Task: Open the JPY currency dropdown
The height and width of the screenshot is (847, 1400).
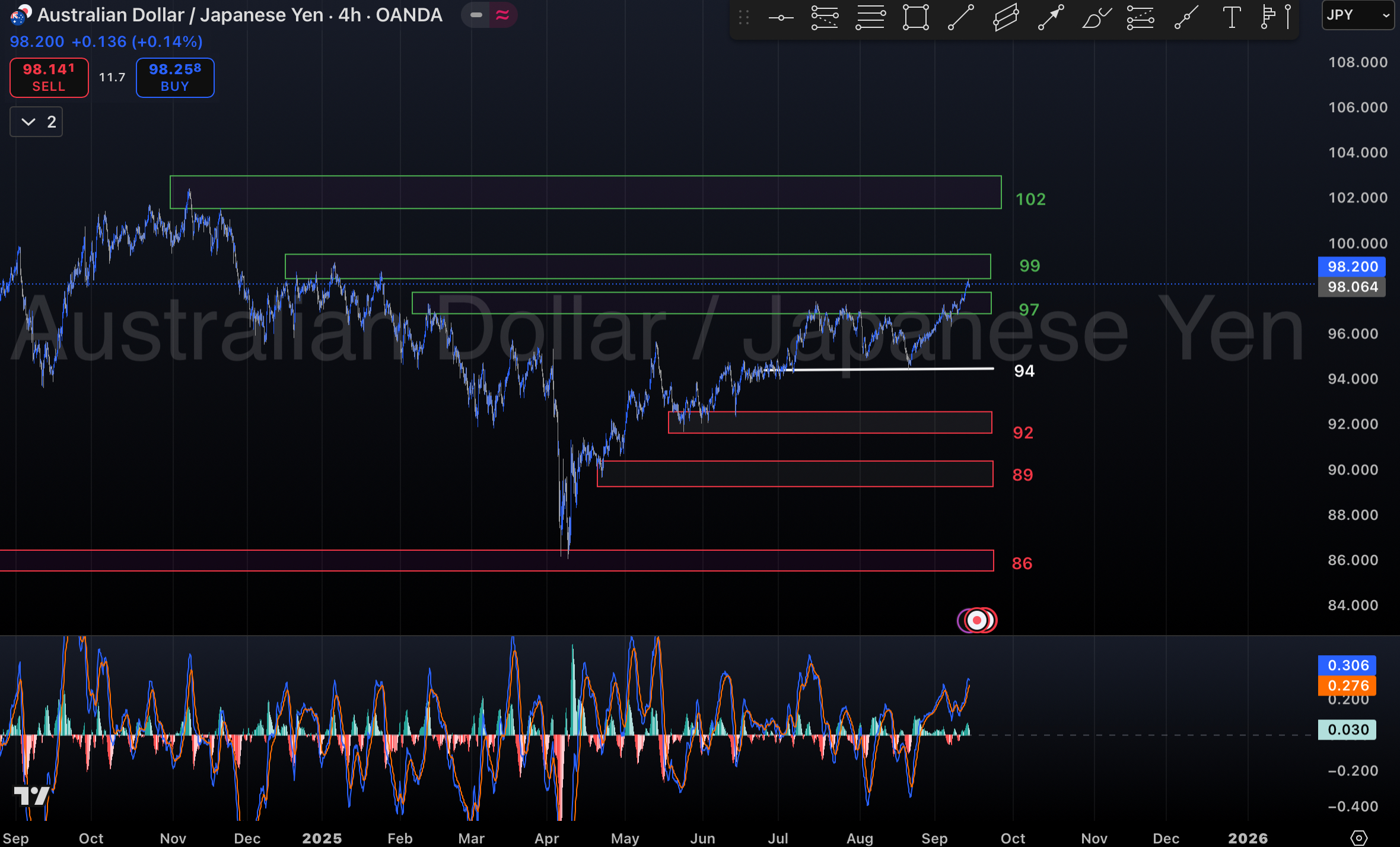Action: tap(1357, 15)
